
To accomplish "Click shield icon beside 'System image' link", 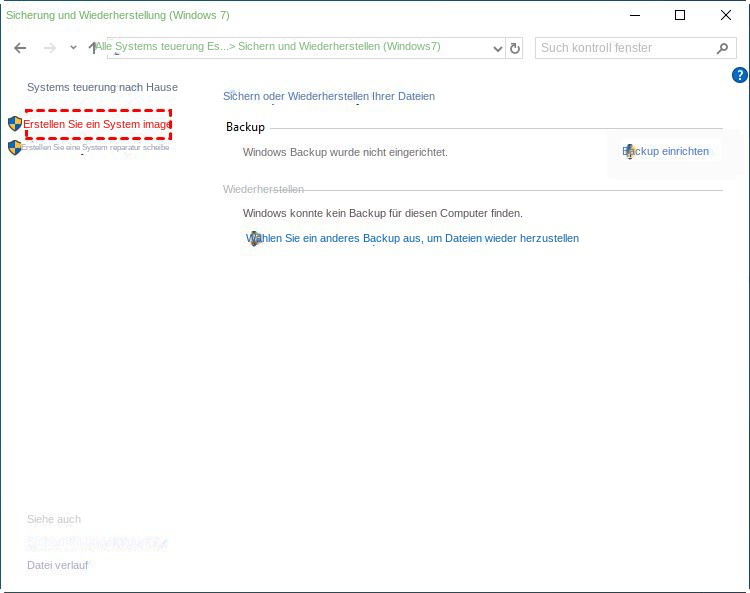I will [15, 124].
